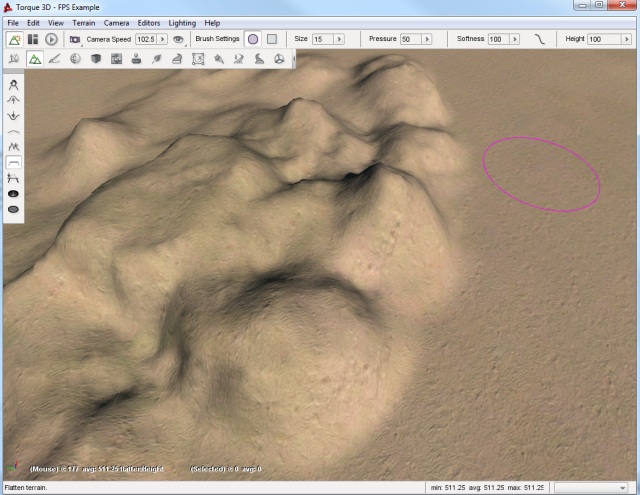Click the softness curve button

(x=539, y=39)
